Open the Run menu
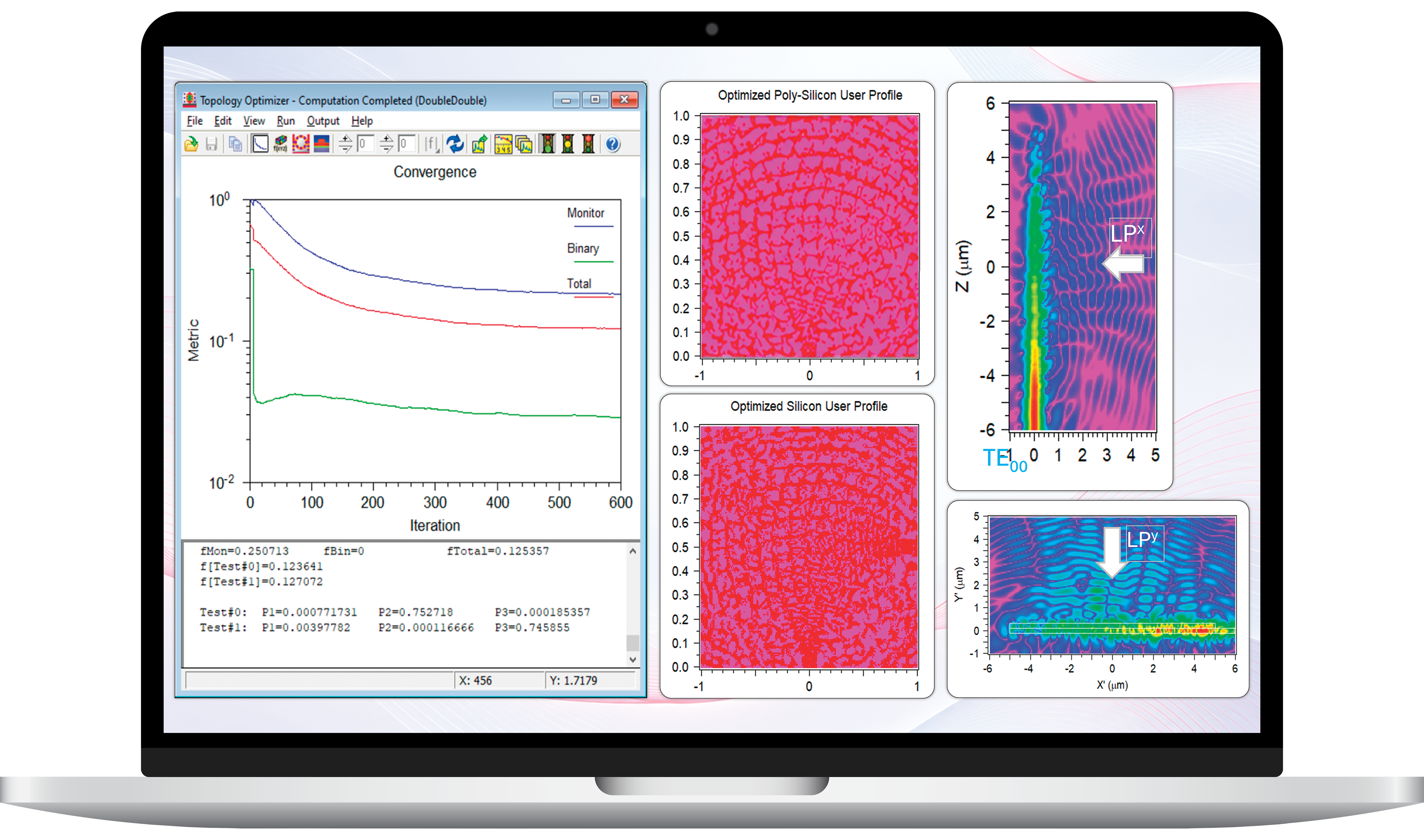1424x840 pixels. [x=286, y=121]
